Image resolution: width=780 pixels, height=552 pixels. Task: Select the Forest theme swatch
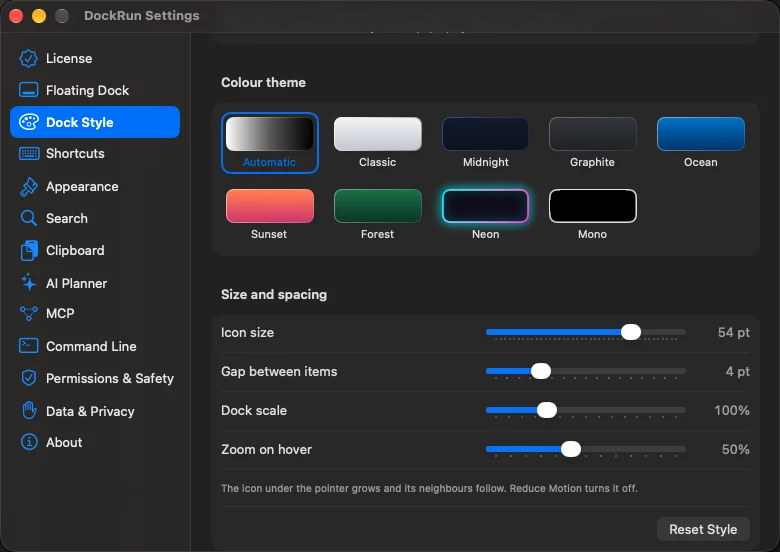tap(378, 206)
